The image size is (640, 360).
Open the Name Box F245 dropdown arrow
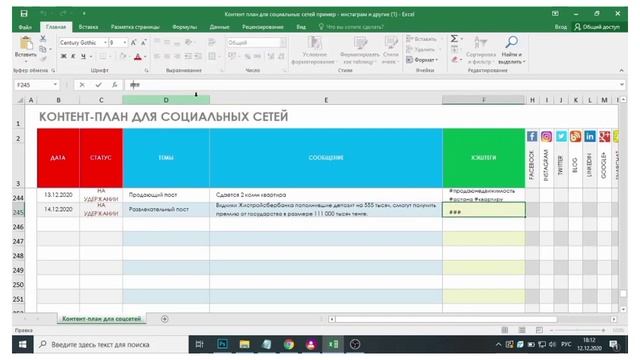click(x=55, y=85)
